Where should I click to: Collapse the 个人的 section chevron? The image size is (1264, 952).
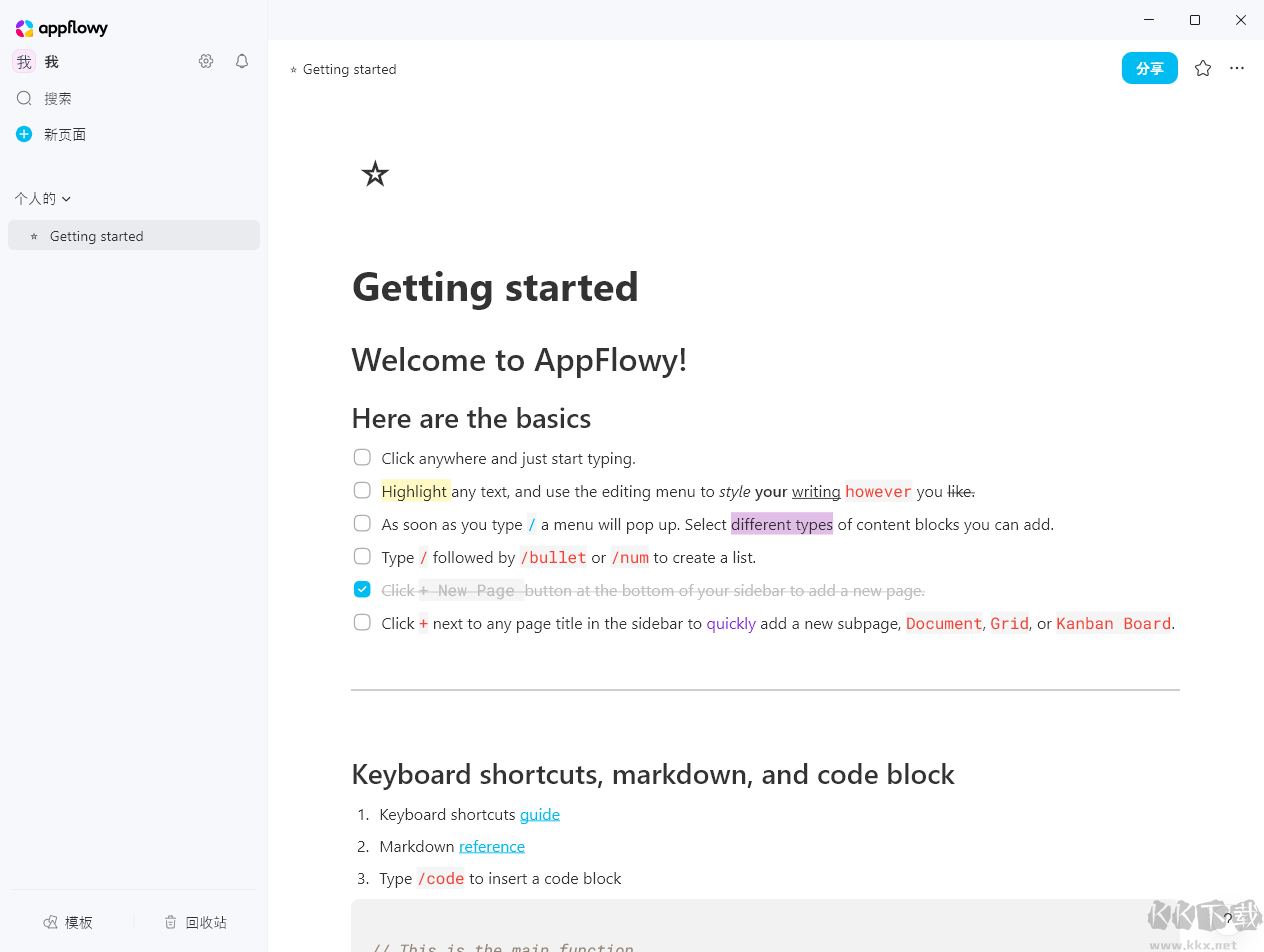(x=66, y=198)
